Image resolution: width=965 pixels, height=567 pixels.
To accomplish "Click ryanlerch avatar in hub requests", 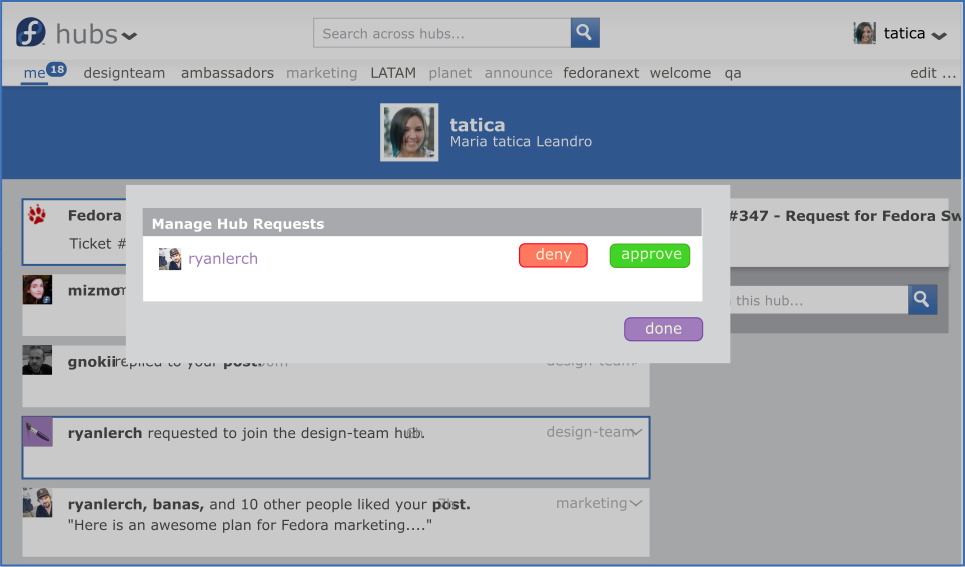I will 170,259.
